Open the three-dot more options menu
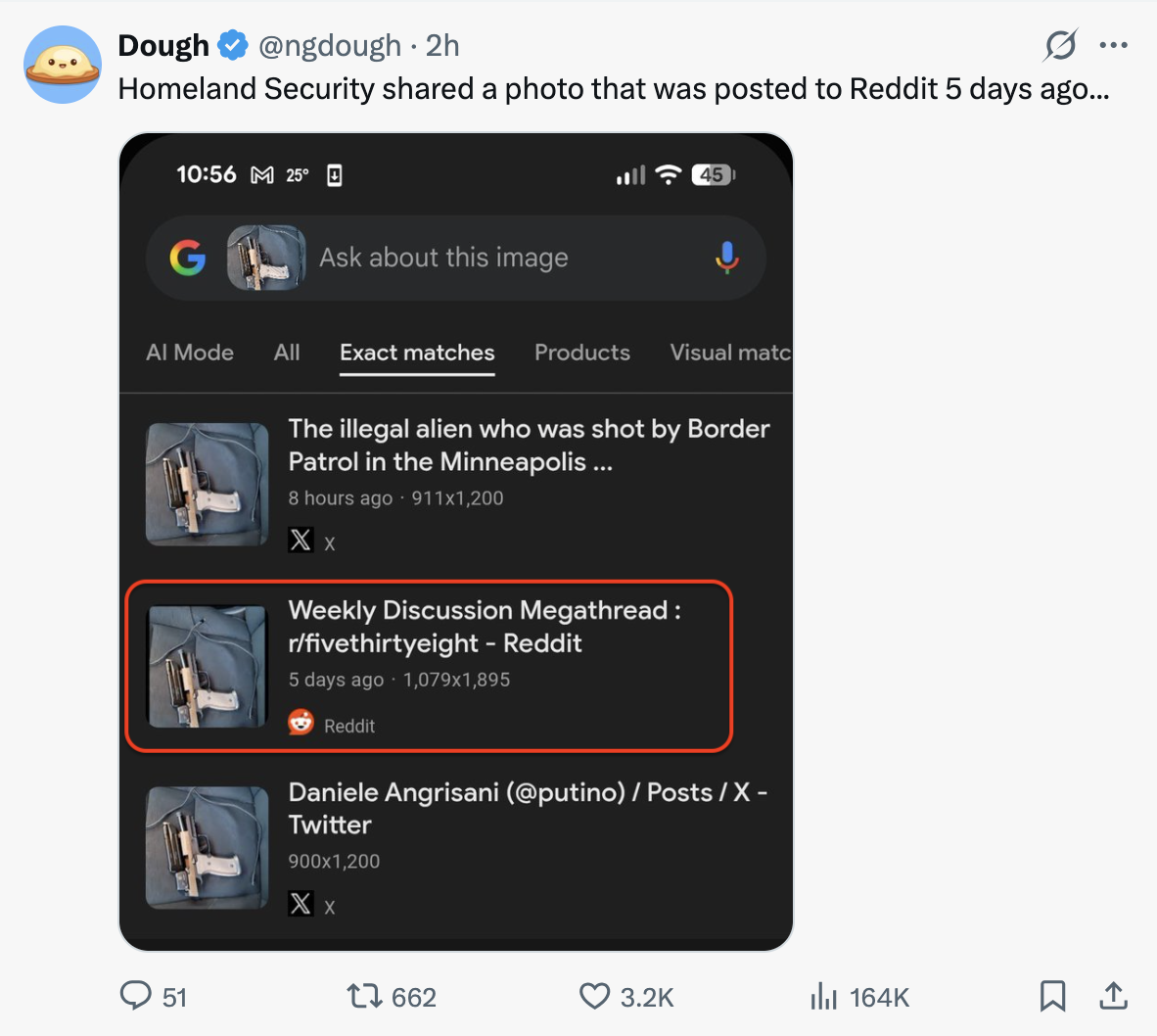1157x1036 pixels. click(x=1113, y=45)
